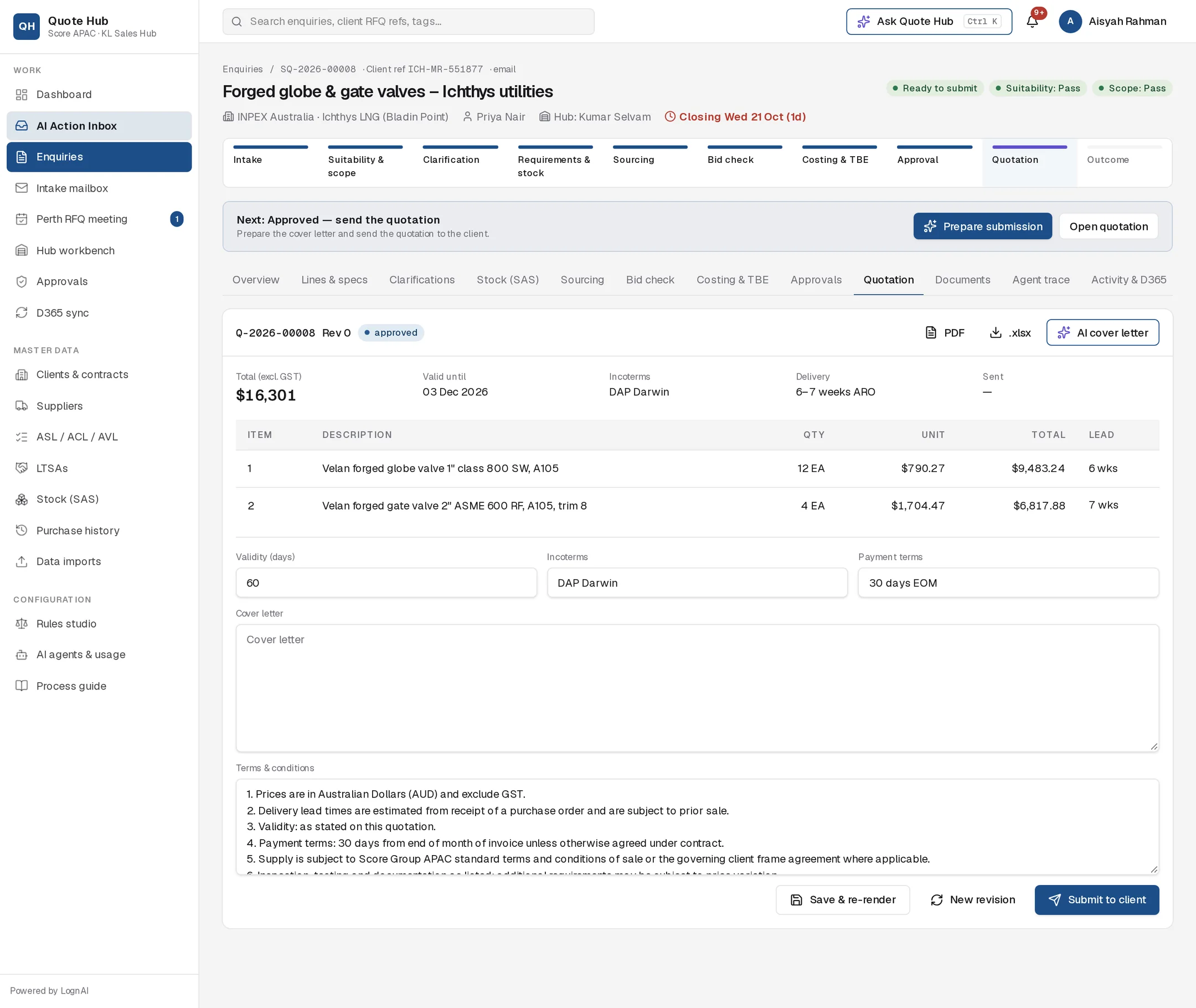This screenshot has height=1008, width=1196.
Task: Open the Costing & TBE tab
Action: pyautogui.click(x=732, y=280)
